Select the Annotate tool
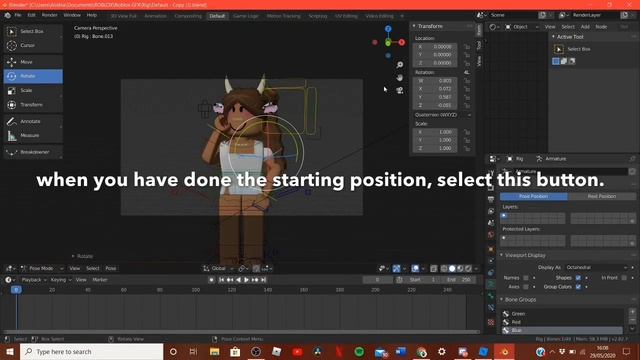This screenshot has width=640, height=360. coord(33,121)
